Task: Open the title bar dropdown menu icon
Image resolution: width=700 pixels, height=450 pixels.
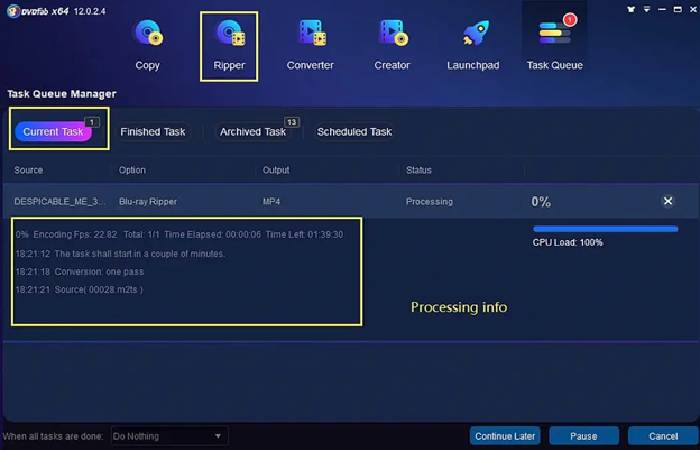Action: (647, 9)
